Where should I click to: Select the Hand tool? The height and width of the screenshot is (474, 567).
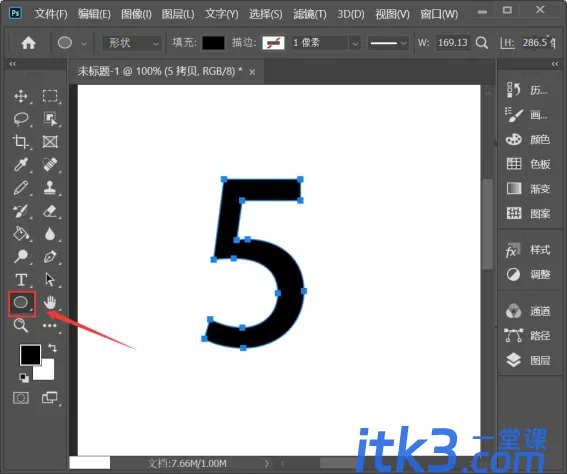coord(50,302)
